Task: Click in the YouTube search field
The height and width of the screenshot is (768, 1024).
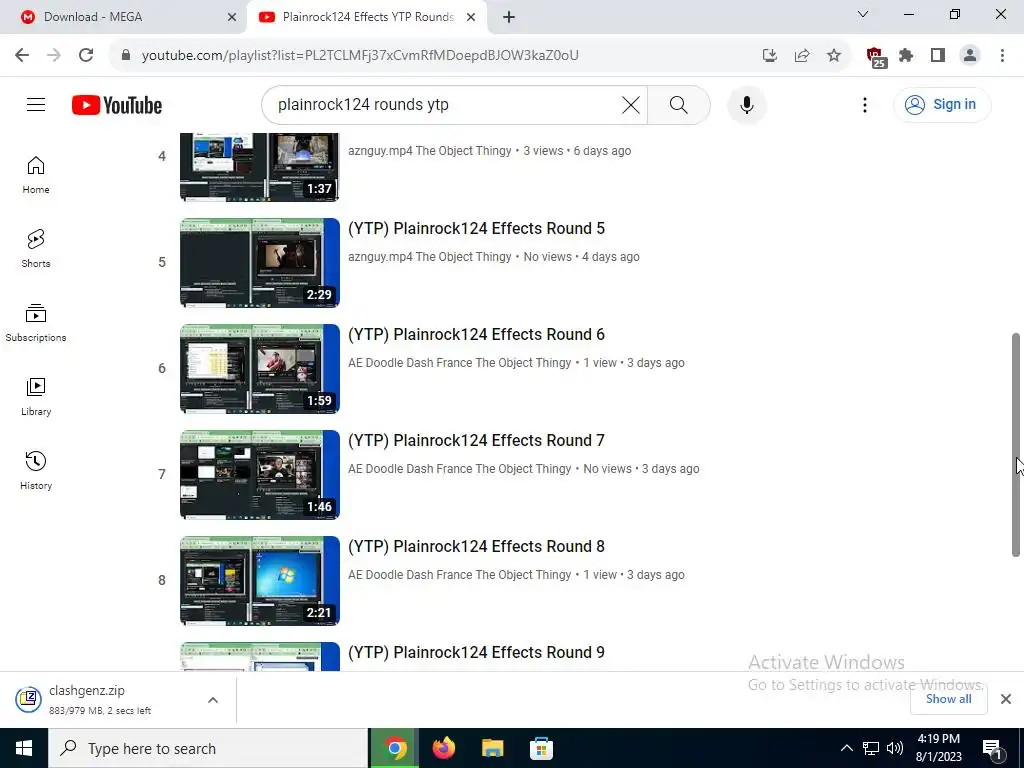Action: click(x=444, y=104)
